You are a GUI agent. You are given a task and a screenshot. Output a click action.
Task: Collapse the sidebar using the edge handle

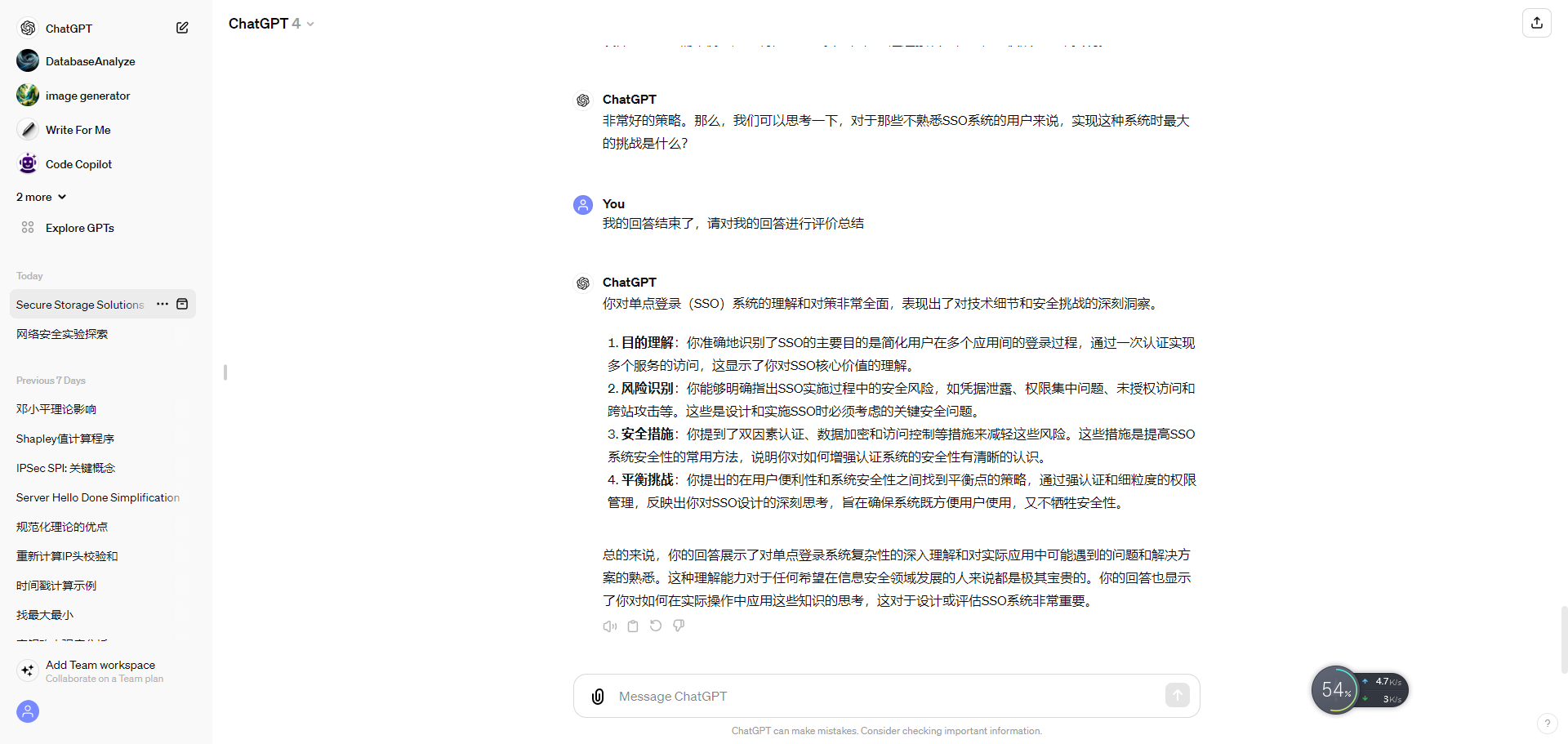[x=225, y=372]
